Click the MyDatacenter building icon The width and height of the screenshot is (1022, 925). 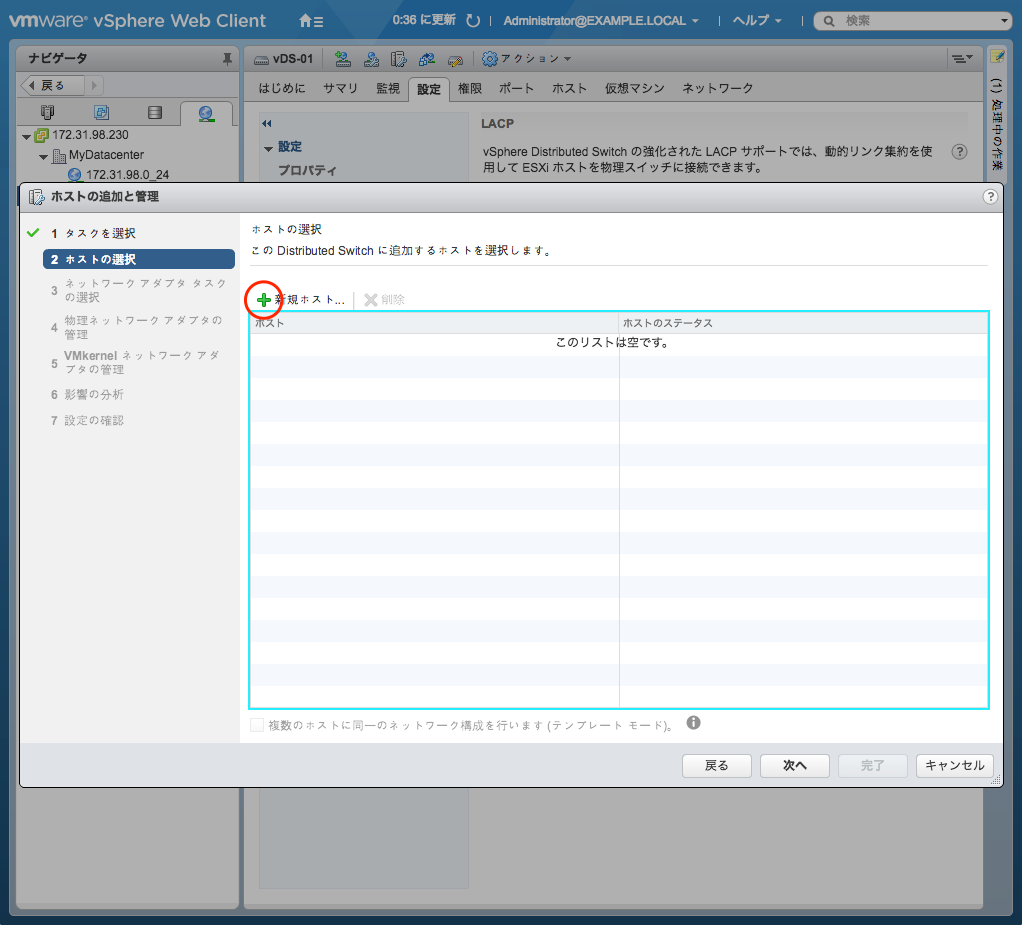click(x=59, y=156)
